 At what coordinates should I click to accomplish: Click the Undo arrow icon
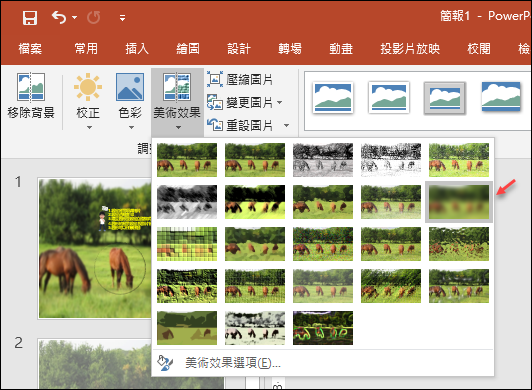coord(59,17)
